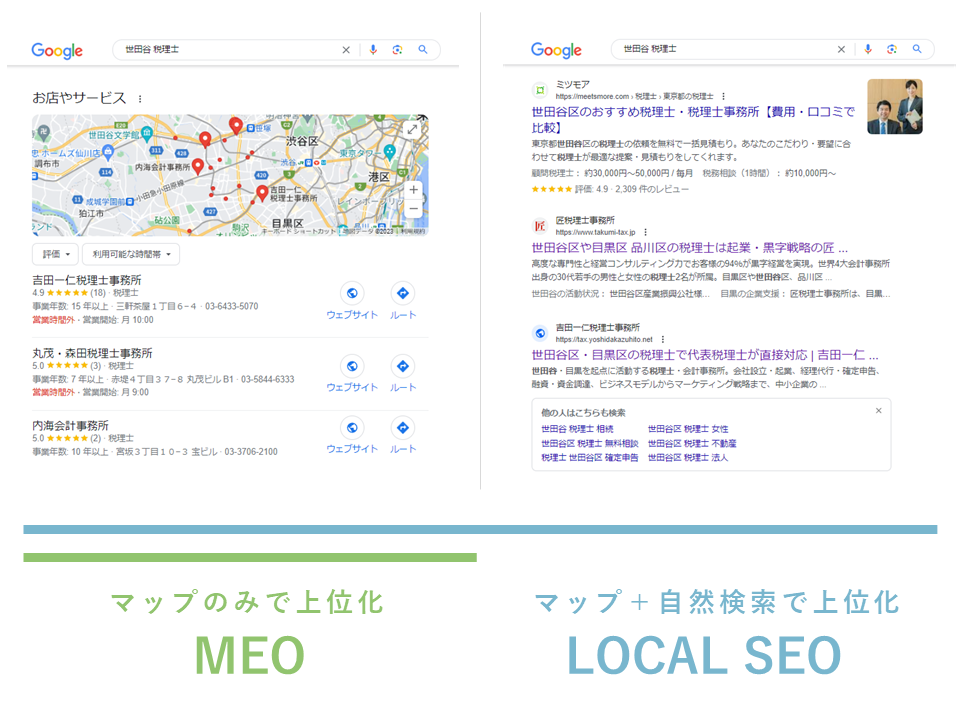Click the 匠税理士事務所 site favicon
Screen dimensions: 960x720
click(540, 227)
